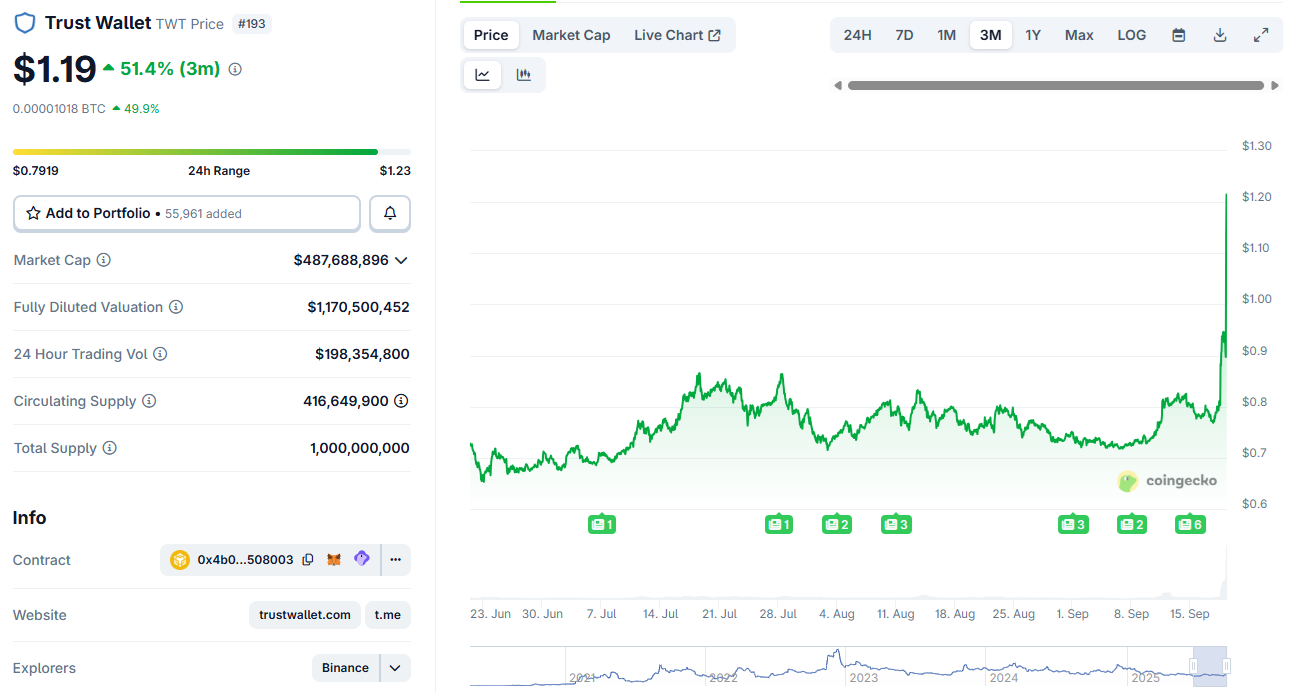The width and height of the screenshot is (1298, 693).
Task: Select the 1Y time range
Action: tap(1033, 35)
